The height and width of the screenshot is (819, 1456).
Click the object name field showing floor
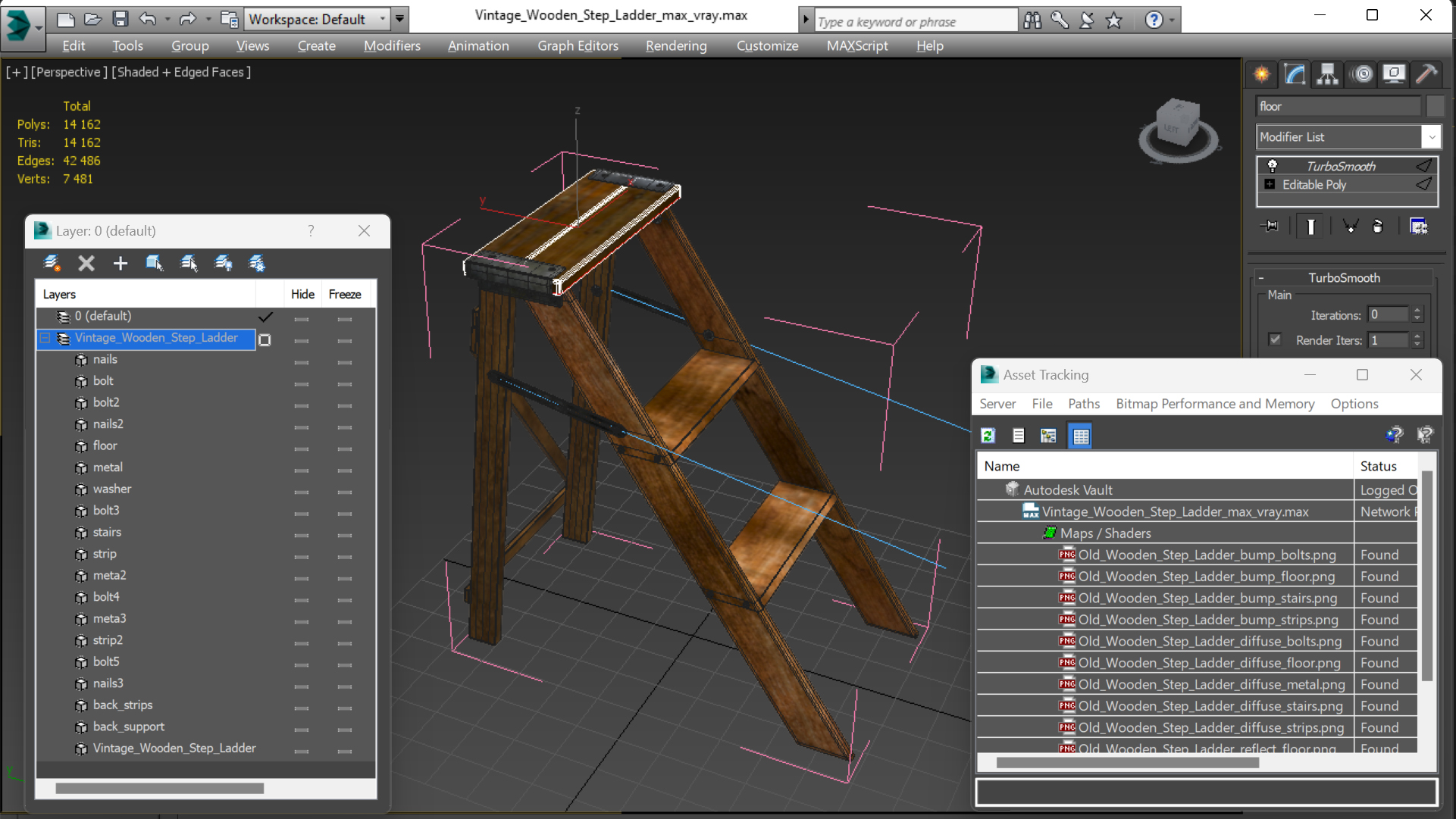click(1339, 106)
